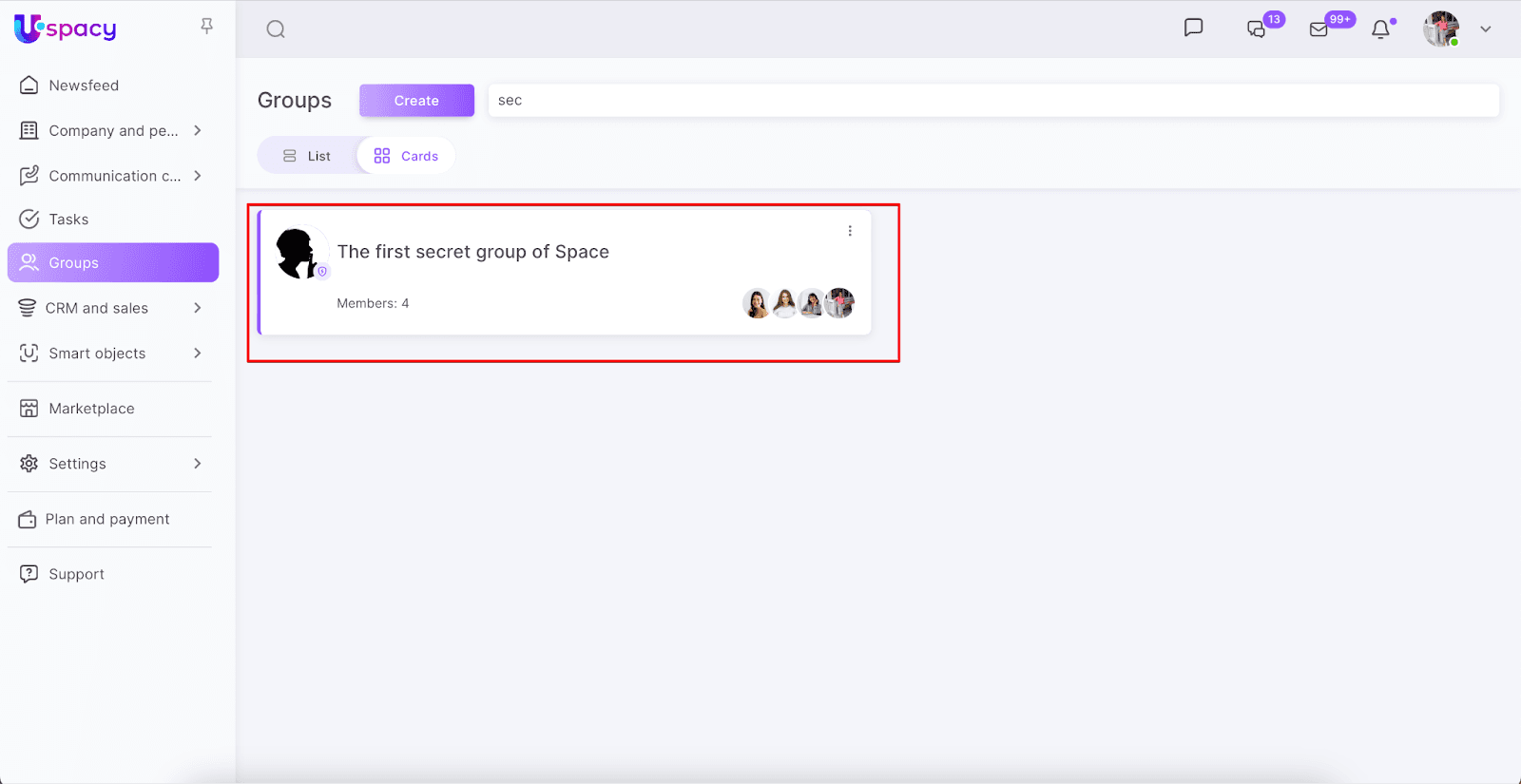The width and height of the screenshot is (1521, 784).
Task: Click the Create group button
Action: click(x=416, y=101)
